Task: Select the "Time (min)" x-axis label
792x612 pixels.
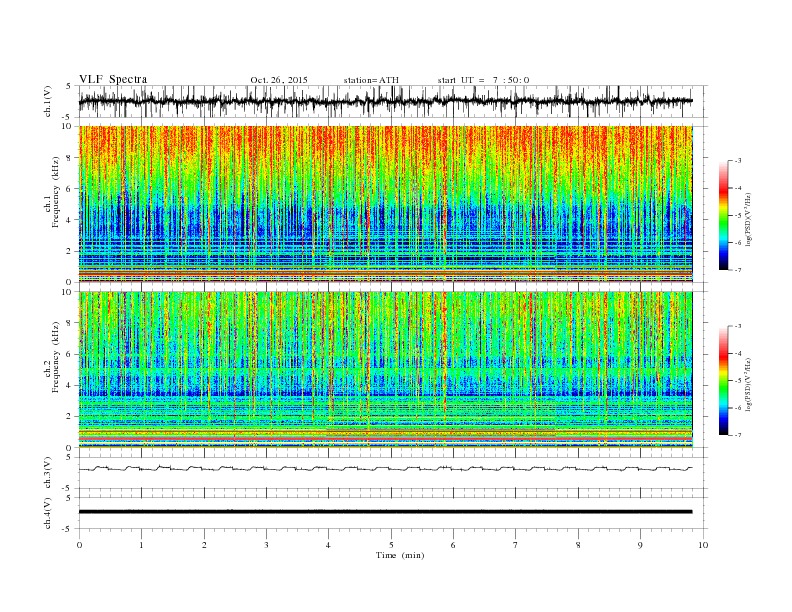Action: click(400, 555)
